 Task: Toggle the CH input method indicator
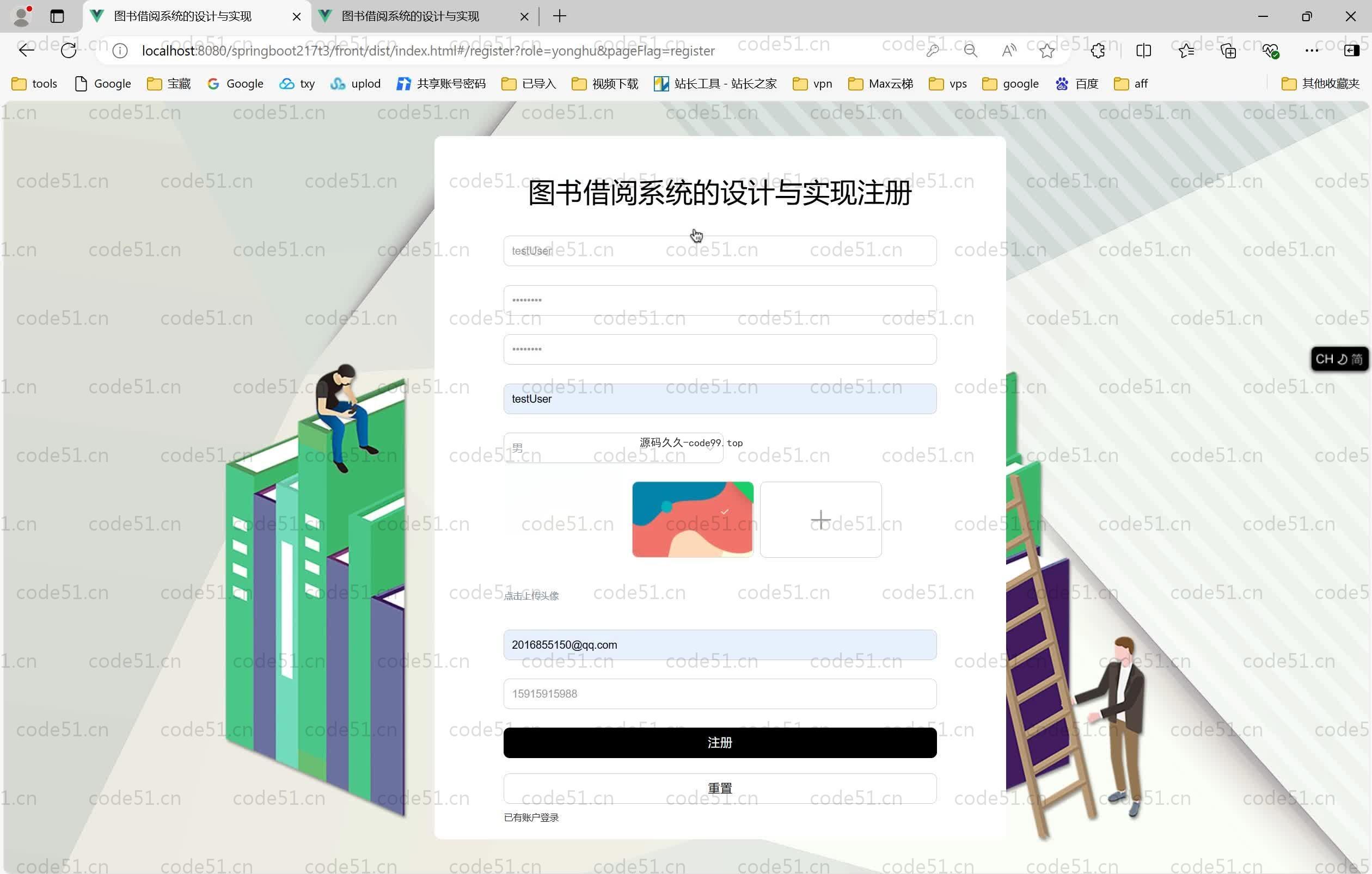coord(1339,359)
